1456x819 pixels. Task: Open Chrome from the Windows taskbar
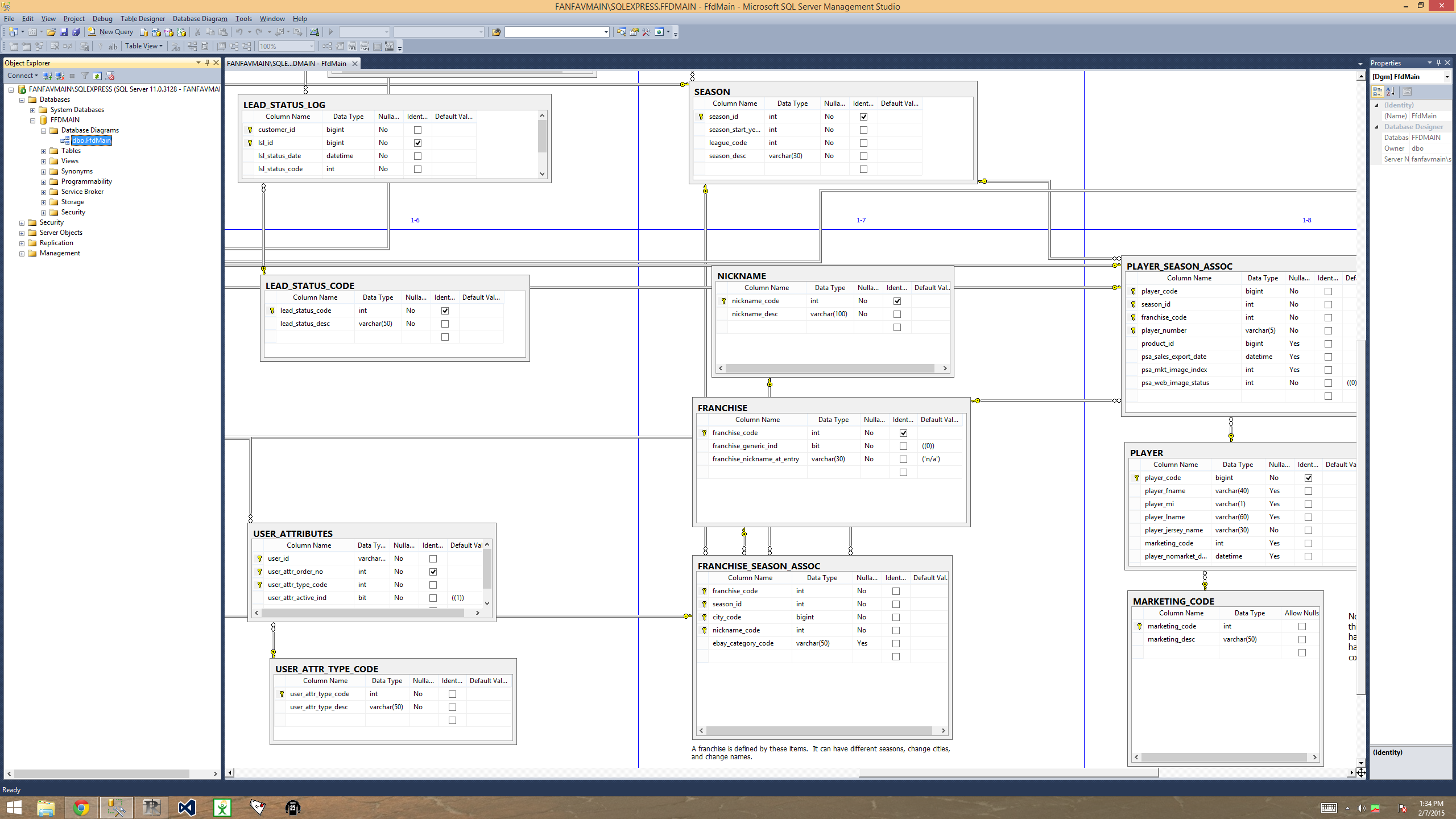(x=81, y=808)
